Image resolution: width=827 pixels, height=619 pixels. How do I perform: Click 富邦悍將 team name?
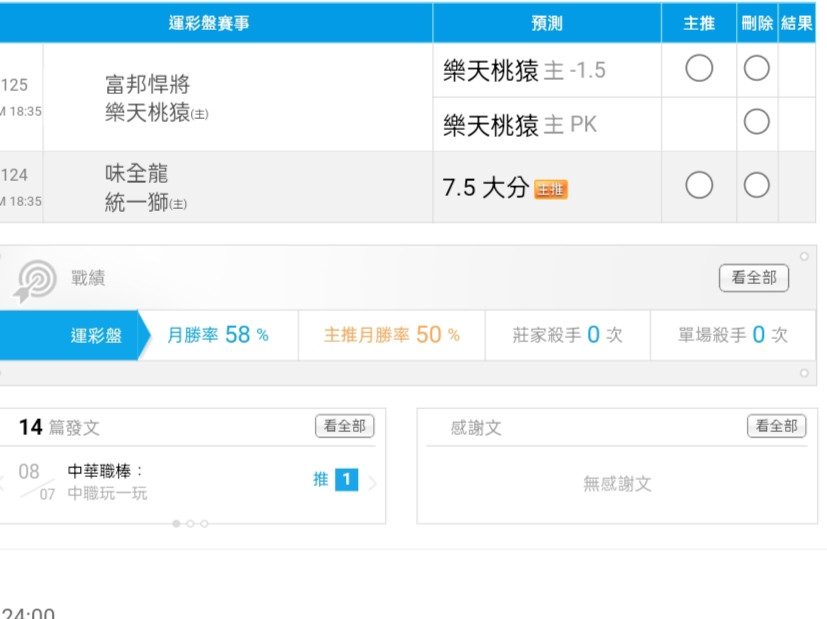tap(148, 84)
